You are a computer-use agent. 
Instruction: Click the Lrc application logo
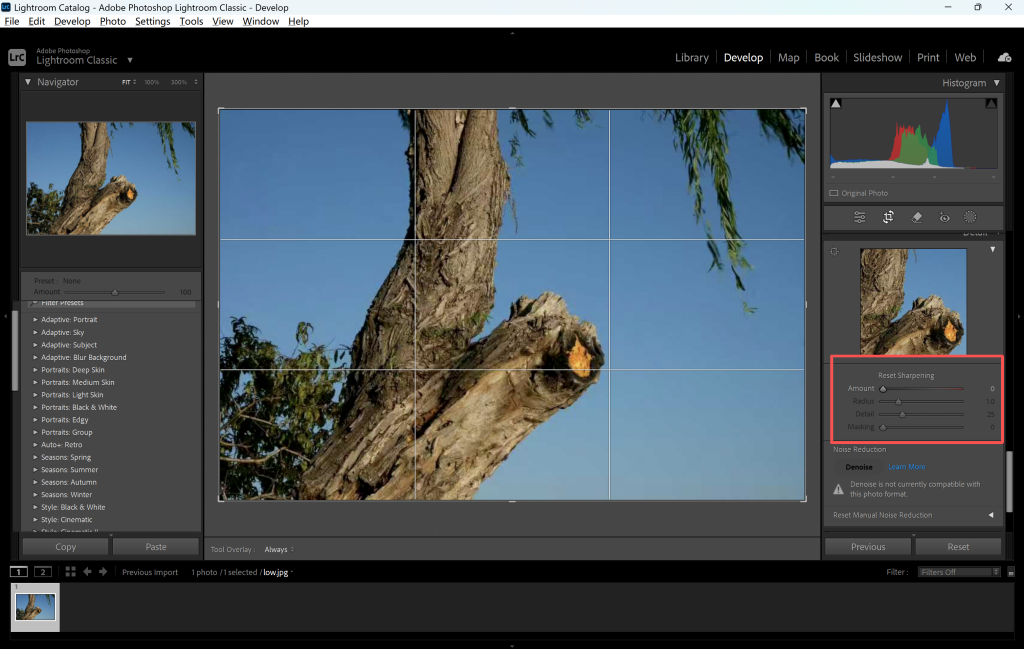17,57
